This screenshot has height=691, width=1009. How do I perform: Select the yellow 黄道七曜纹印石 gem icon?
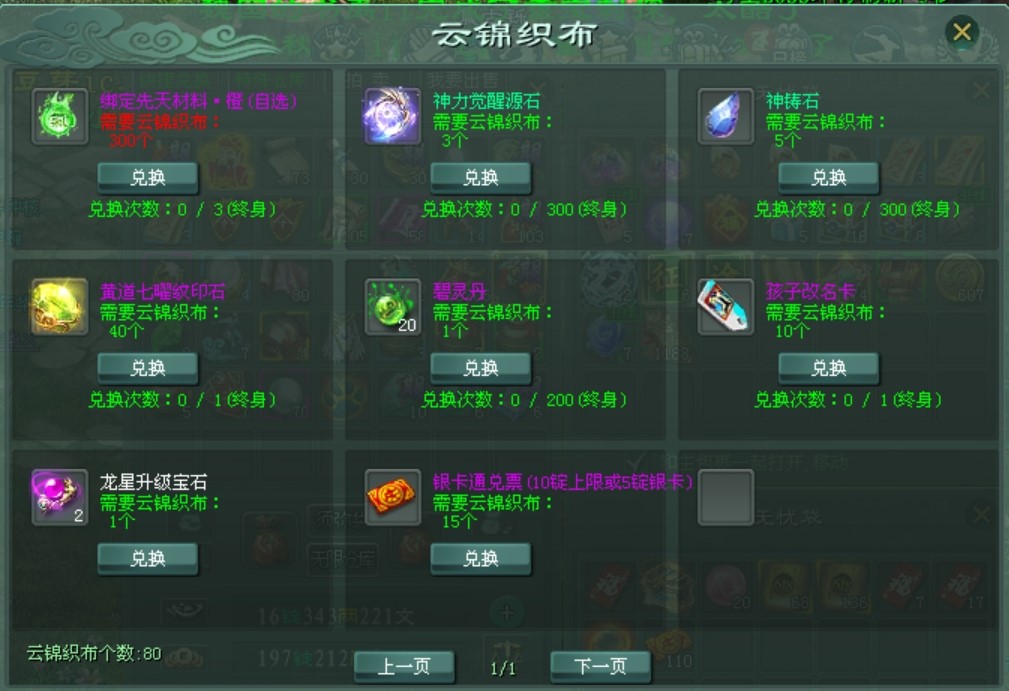click(60, 307)
